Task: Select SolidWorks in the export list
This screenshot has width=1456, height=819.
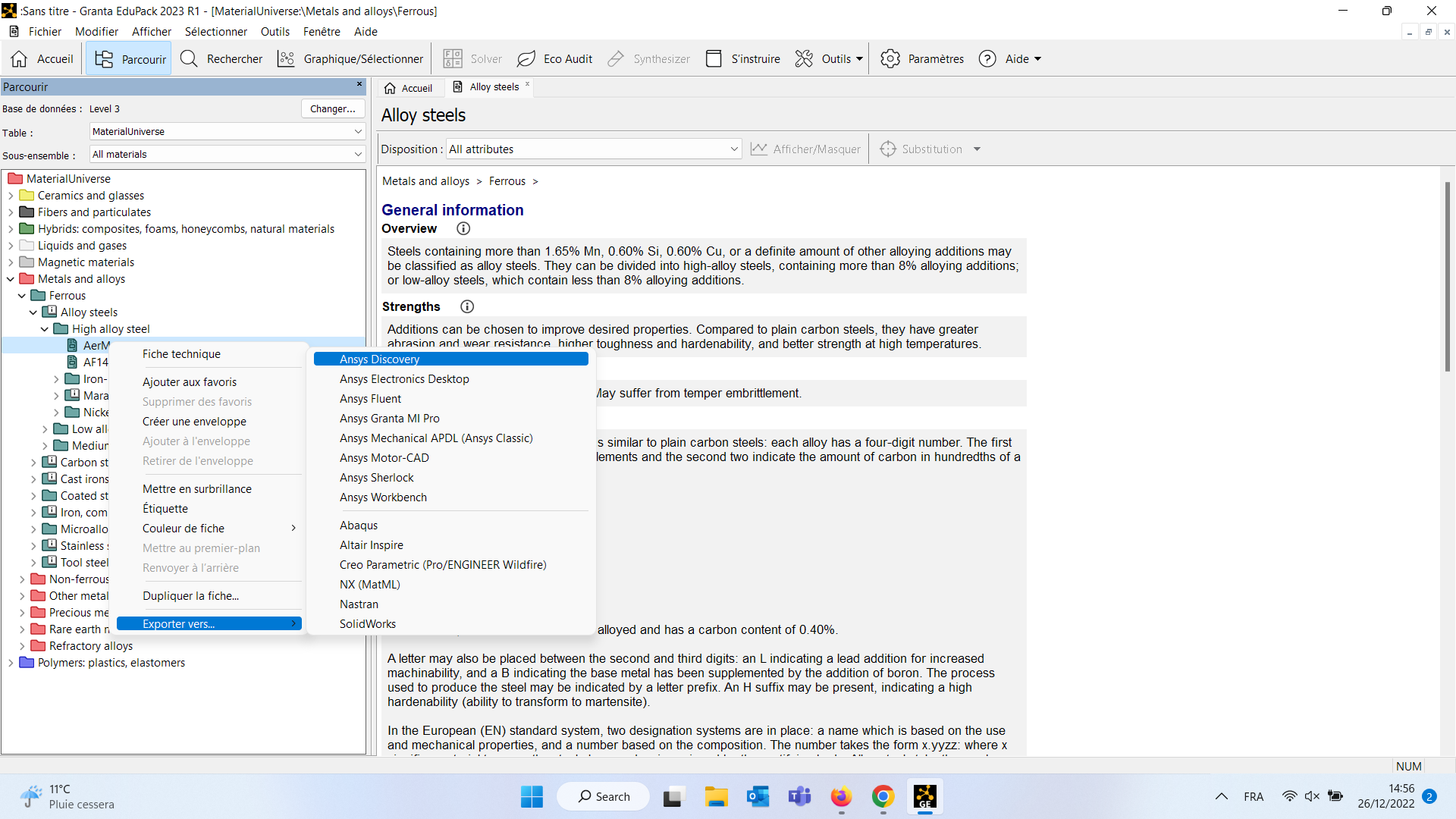Action: [x=368, y=624]
